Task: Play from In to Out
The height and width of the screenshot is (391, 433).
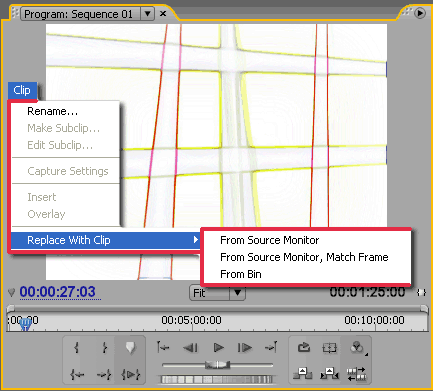Action: (x=131, y=374)
